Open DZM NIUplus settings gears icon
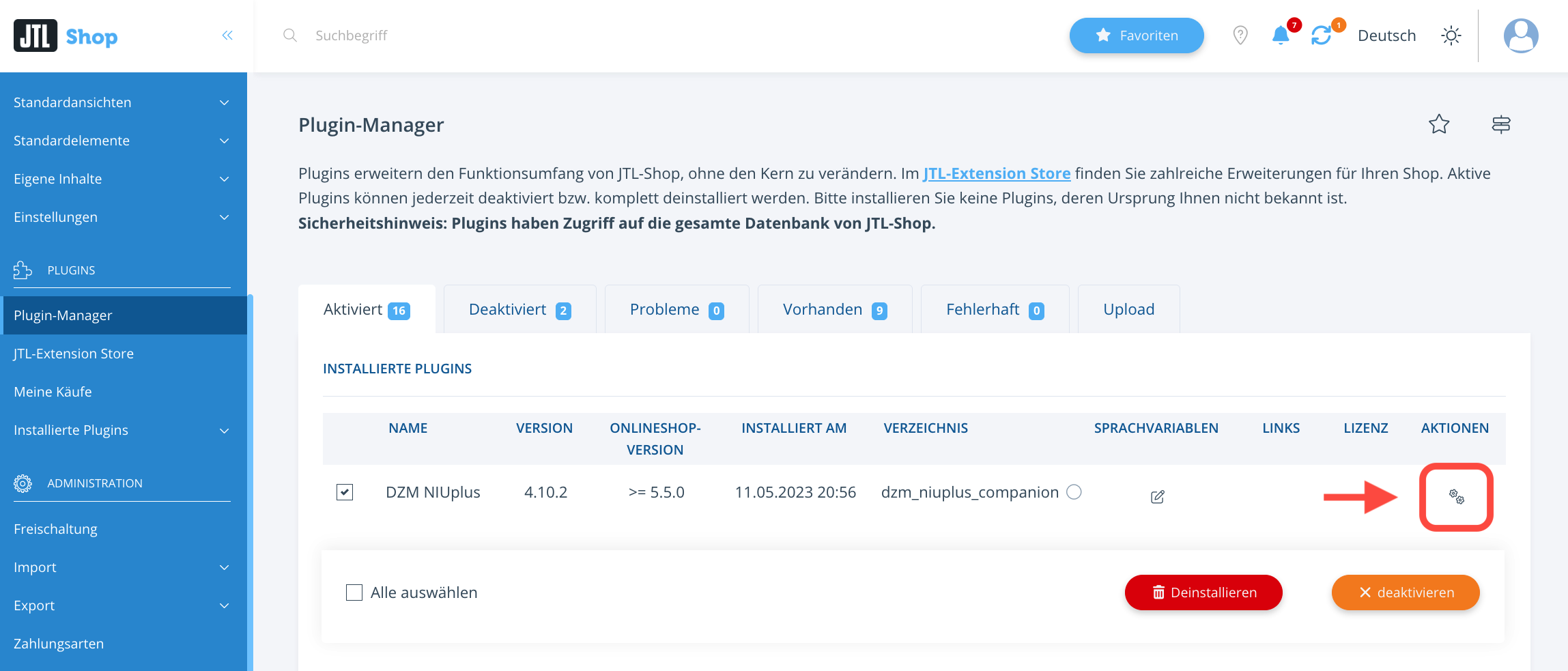Screen dimensions: 1568x671 1457,496
